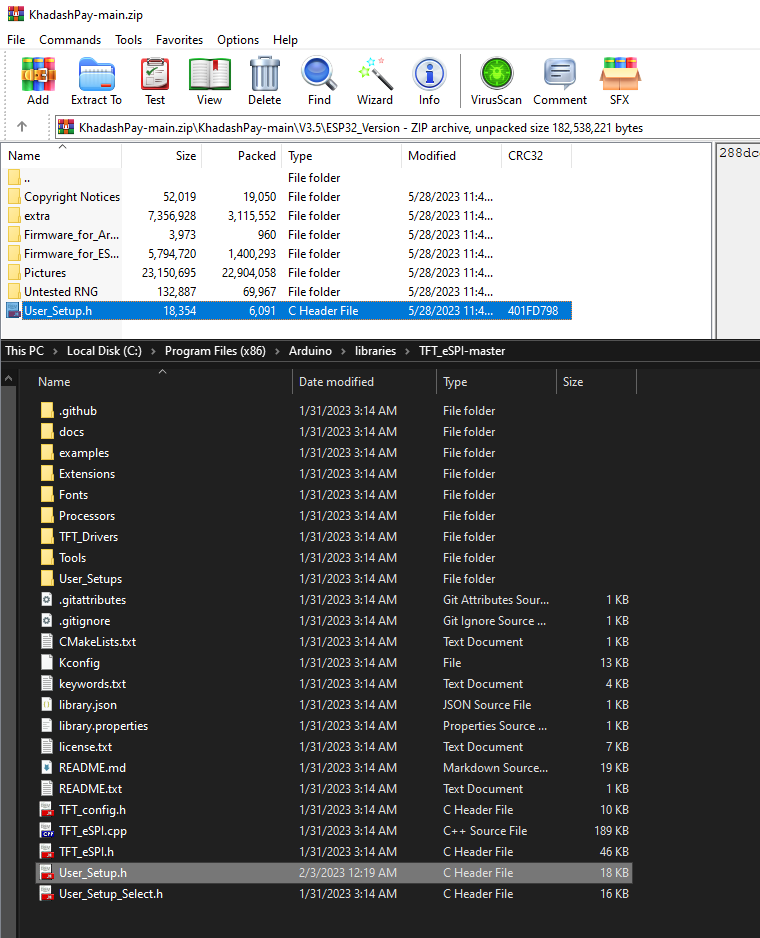Image resolution: width=760 pixels, height=938 pixels.
Task: Open the Help menu
Action: pos(285,39)
